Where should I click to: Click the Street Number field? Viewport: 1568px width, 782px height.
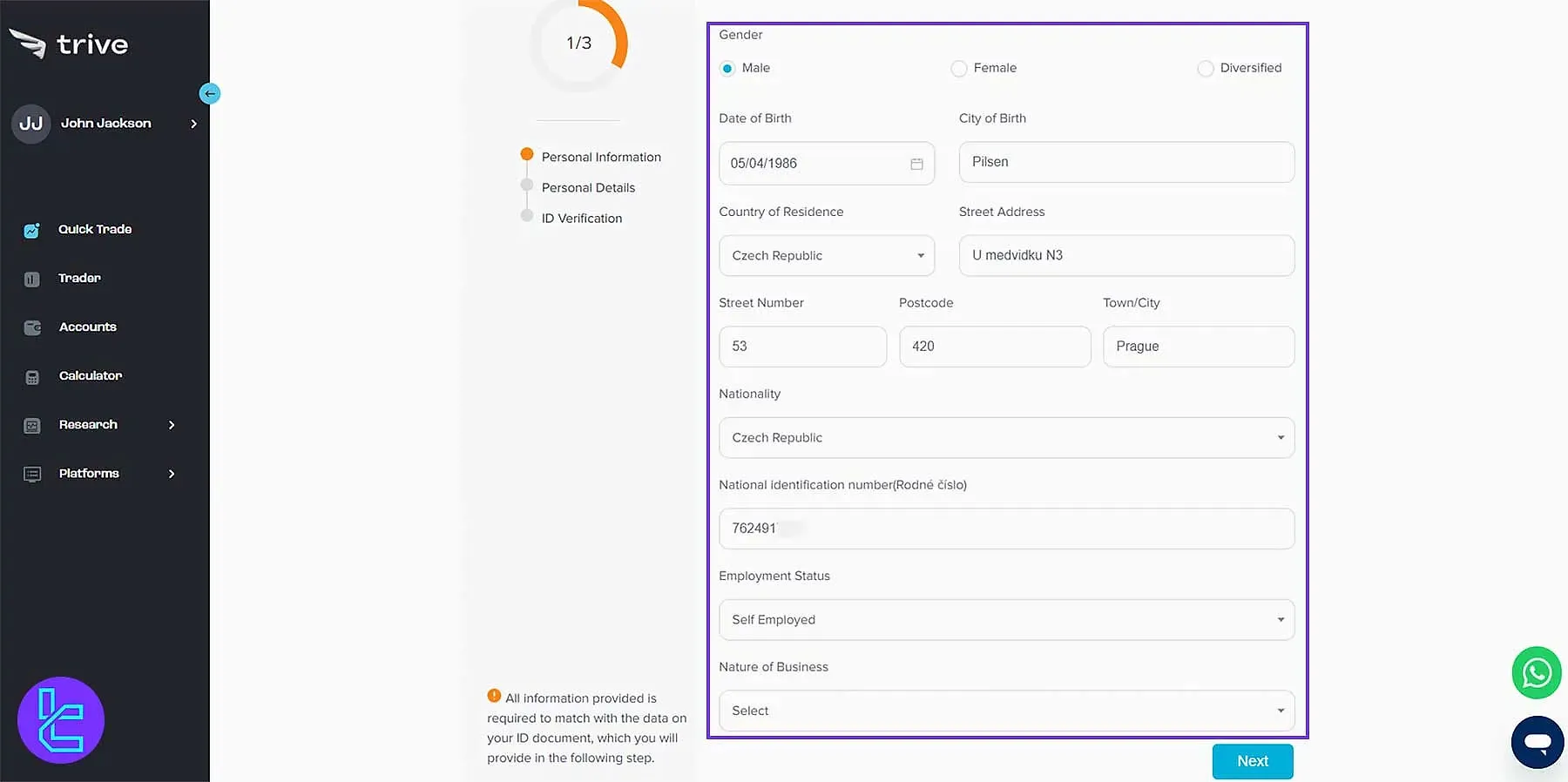tap(802, 347)
